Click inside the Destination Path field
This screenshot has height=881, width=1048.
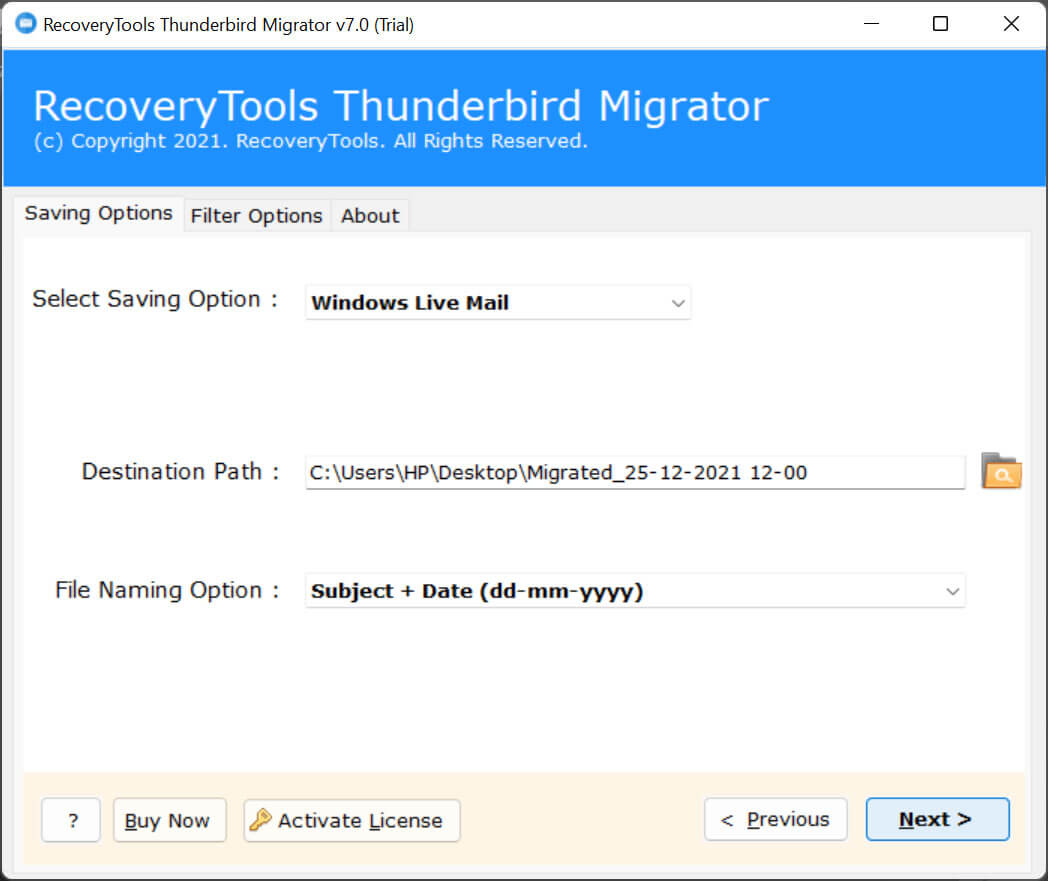635,473
